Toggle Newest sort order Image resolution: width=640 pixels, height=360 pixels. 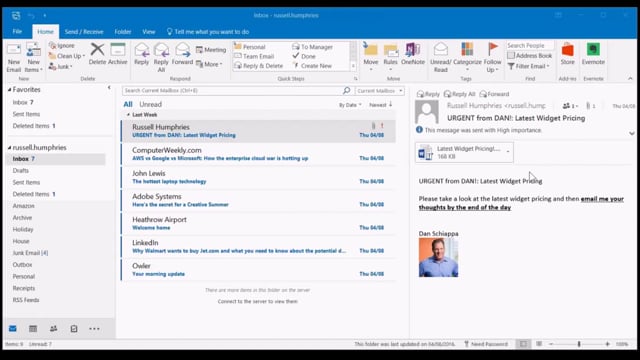point(380,105)
